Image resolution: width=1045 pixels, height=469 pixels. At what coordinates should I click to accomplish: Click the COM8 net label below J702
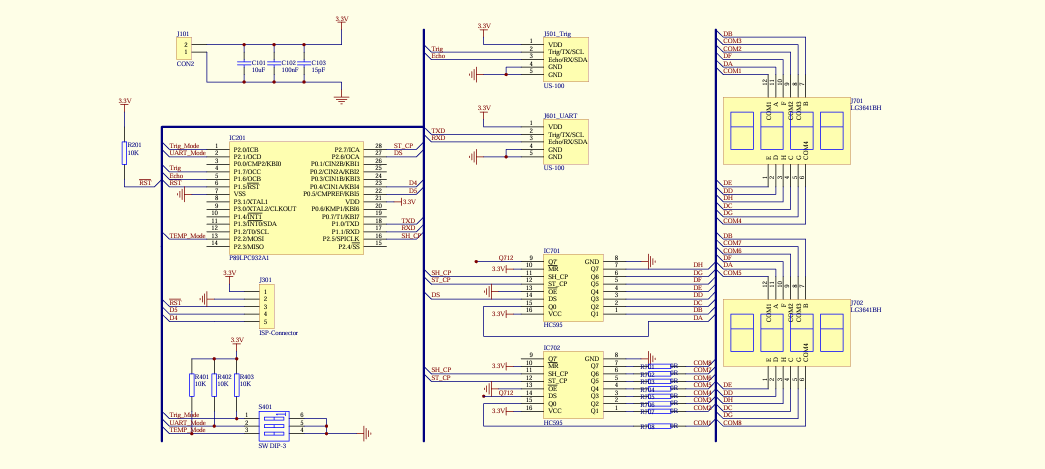tap(732, 423)
